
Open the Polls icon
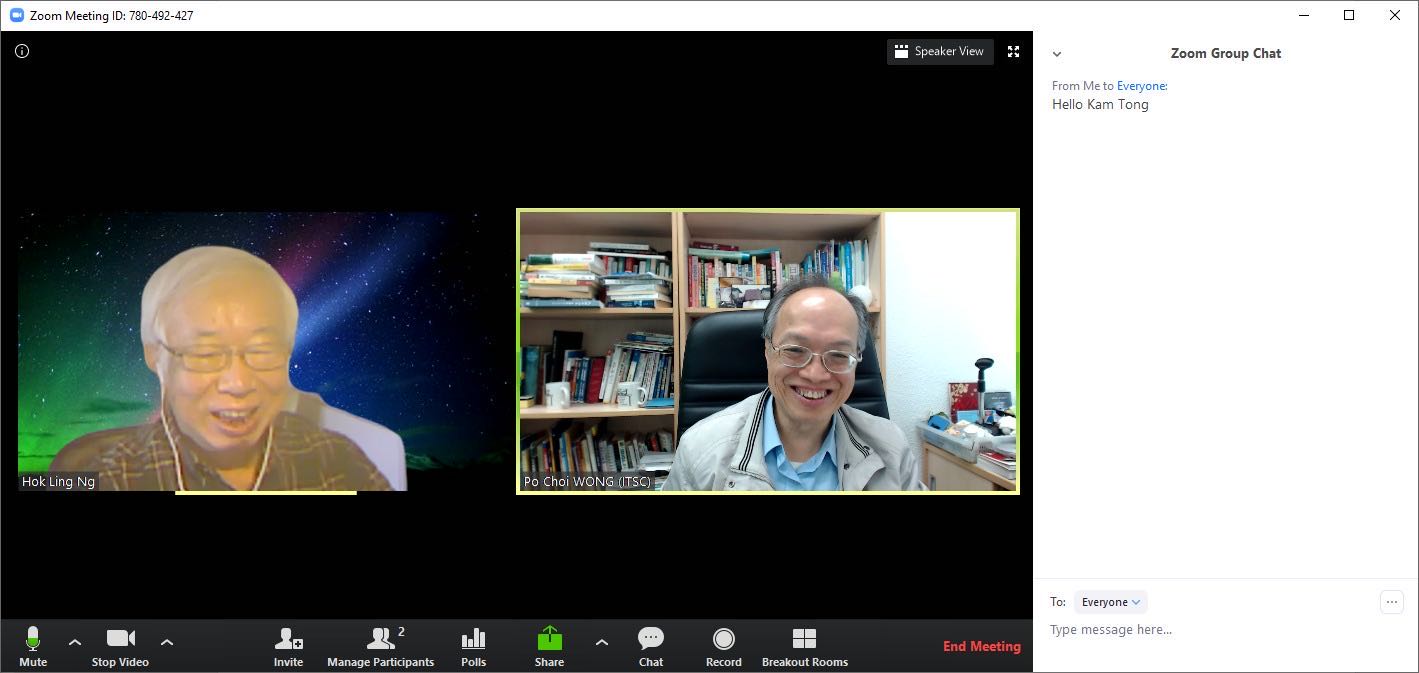point(473,645)
